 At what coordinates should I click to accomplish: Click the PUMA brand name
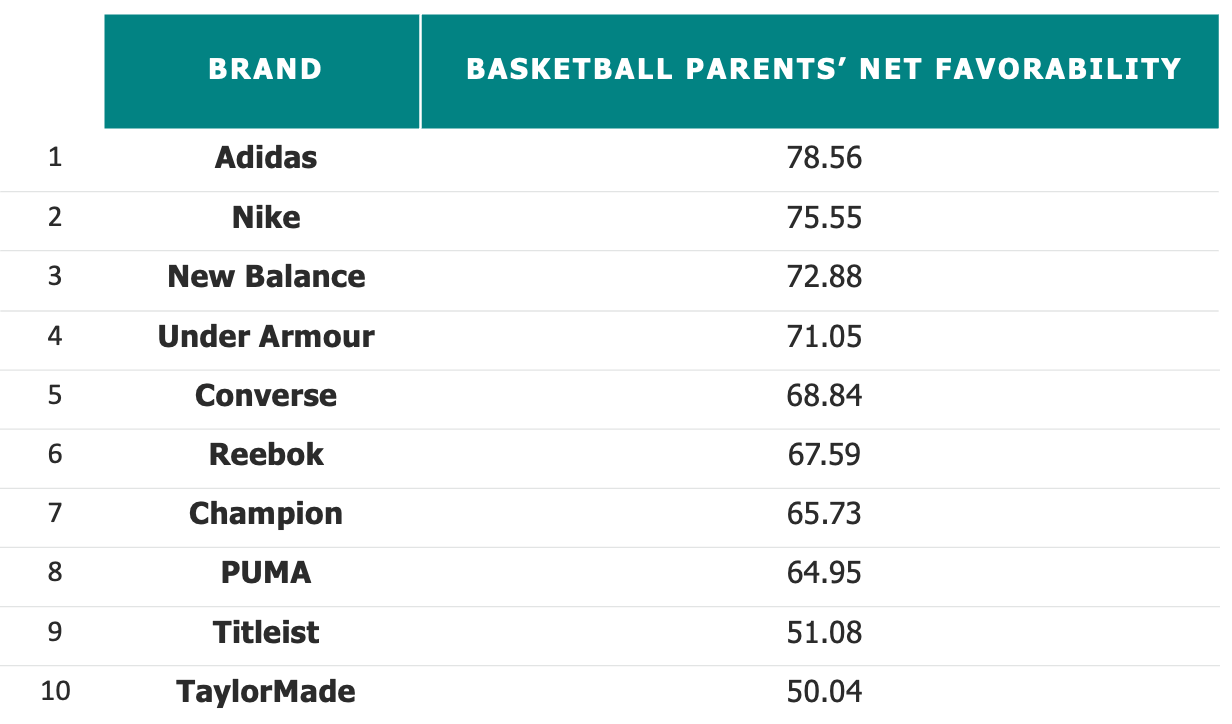(x=266, y=573)
